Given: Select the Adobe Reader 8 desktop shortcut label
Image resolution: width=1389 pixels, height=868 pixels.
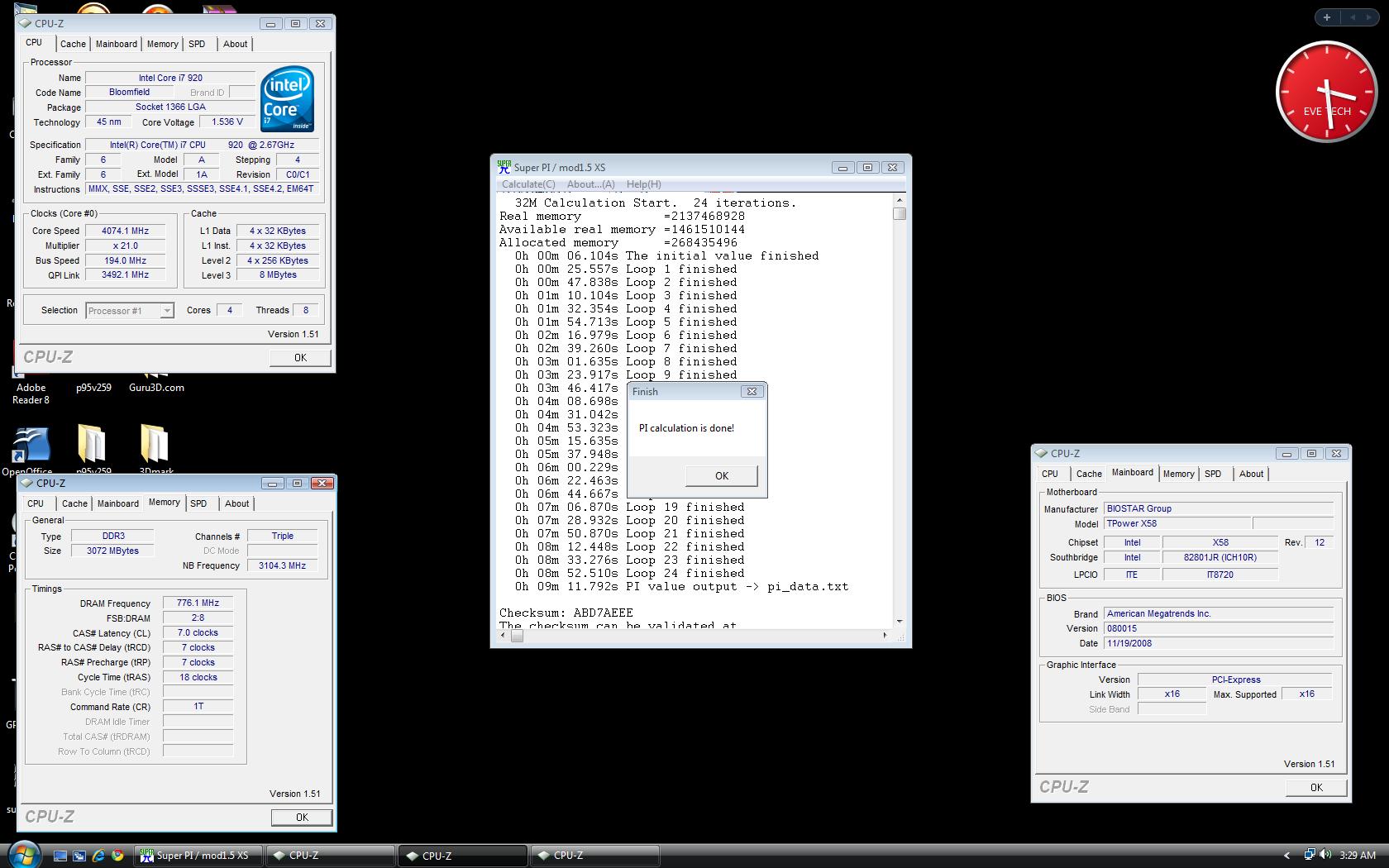Looking at the screenshot, I should pos(31,393).
